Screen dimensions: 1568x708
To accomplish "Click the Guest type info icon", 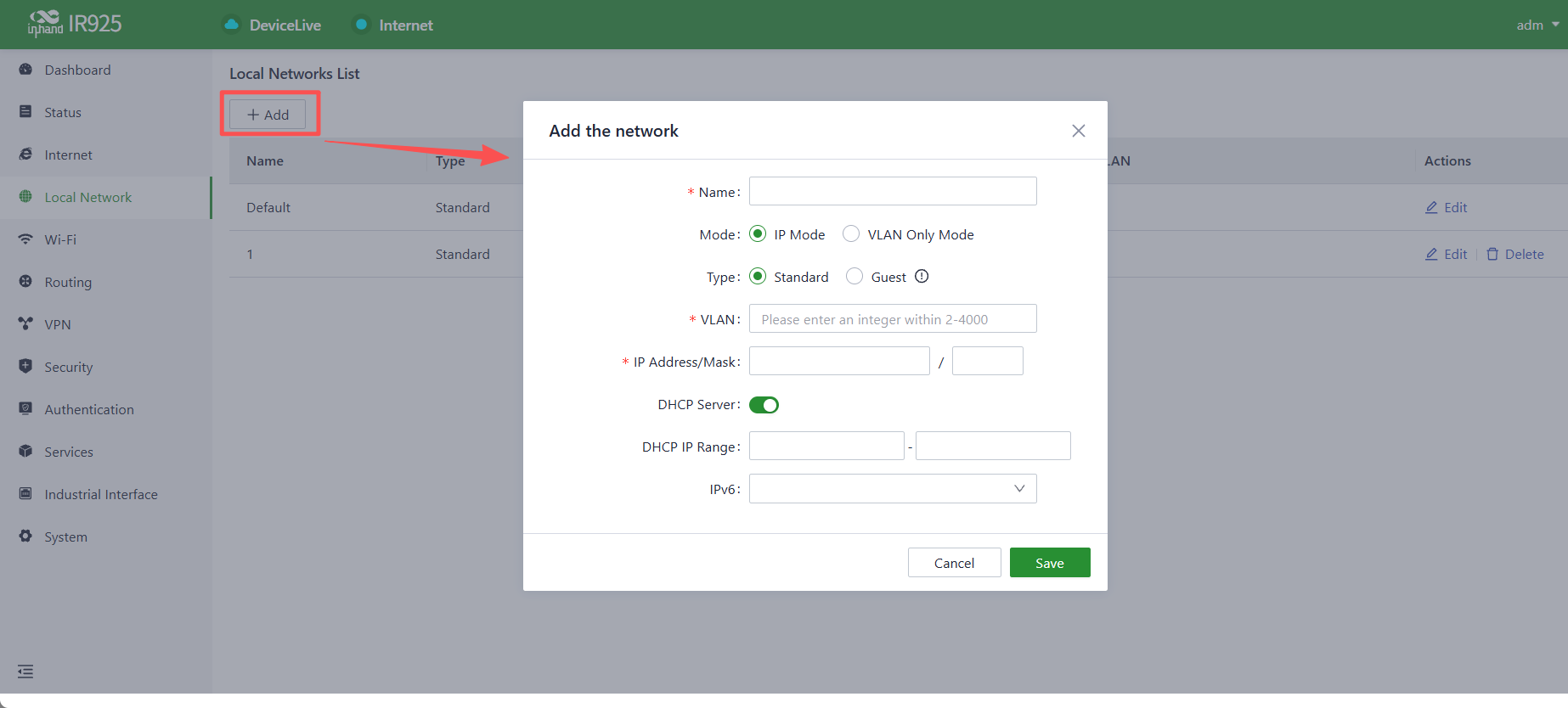I will coord(922,277).
